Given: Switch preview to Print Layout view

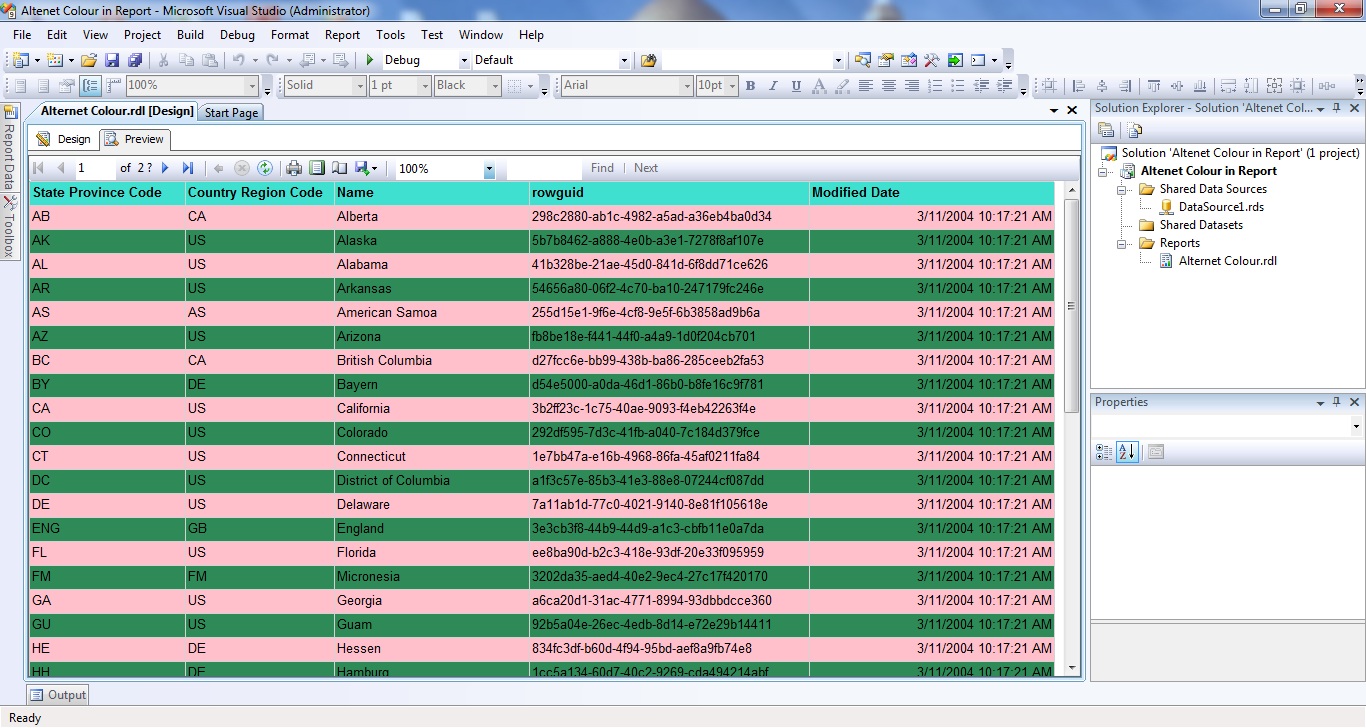Looking at the screenshot, I should click(x=315, y=168).
